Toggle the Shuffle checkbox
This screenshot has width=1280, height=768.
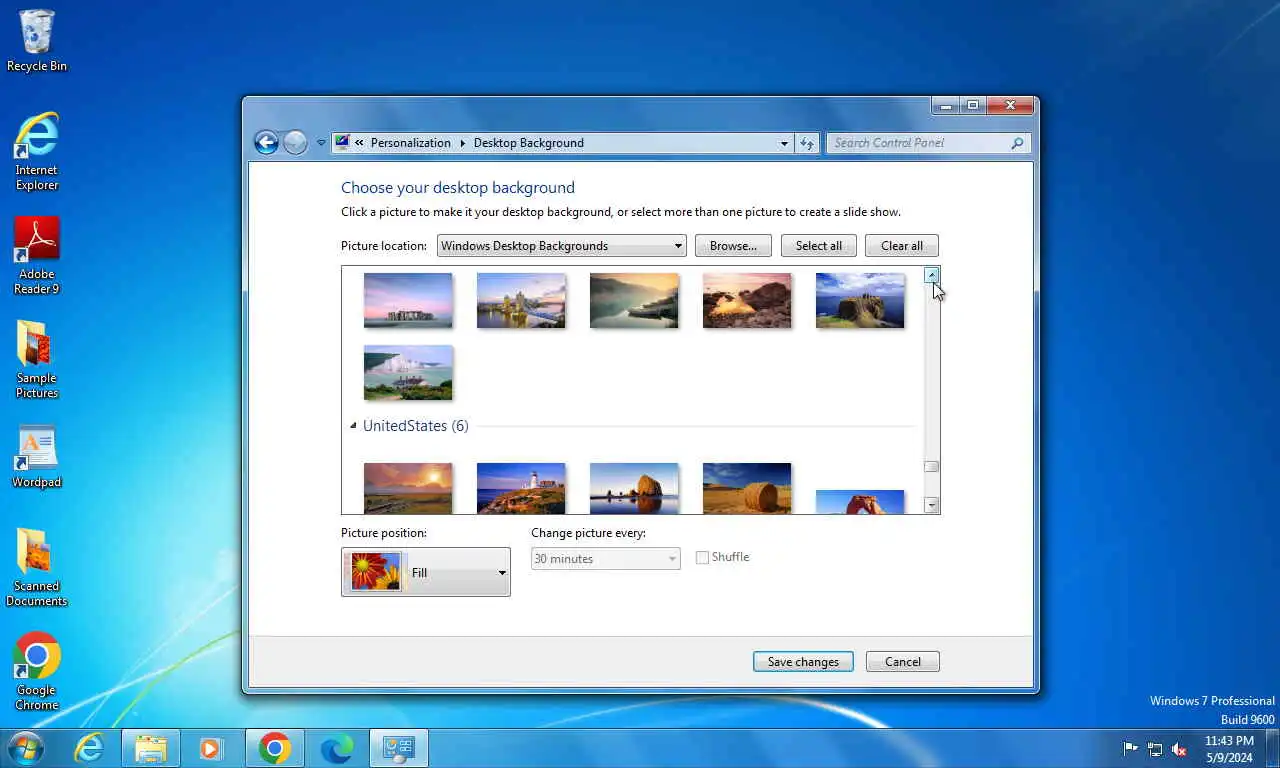click(702, 558)
